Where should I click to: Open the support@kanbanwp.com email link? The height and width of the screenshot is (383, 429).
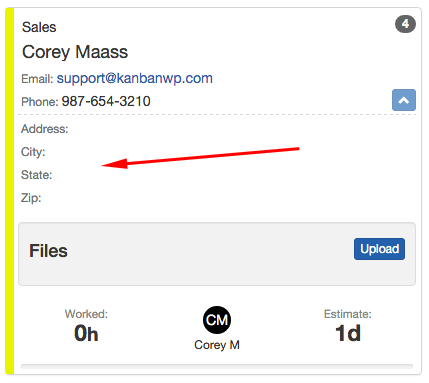pyautogui.click(x=135, y=78)
